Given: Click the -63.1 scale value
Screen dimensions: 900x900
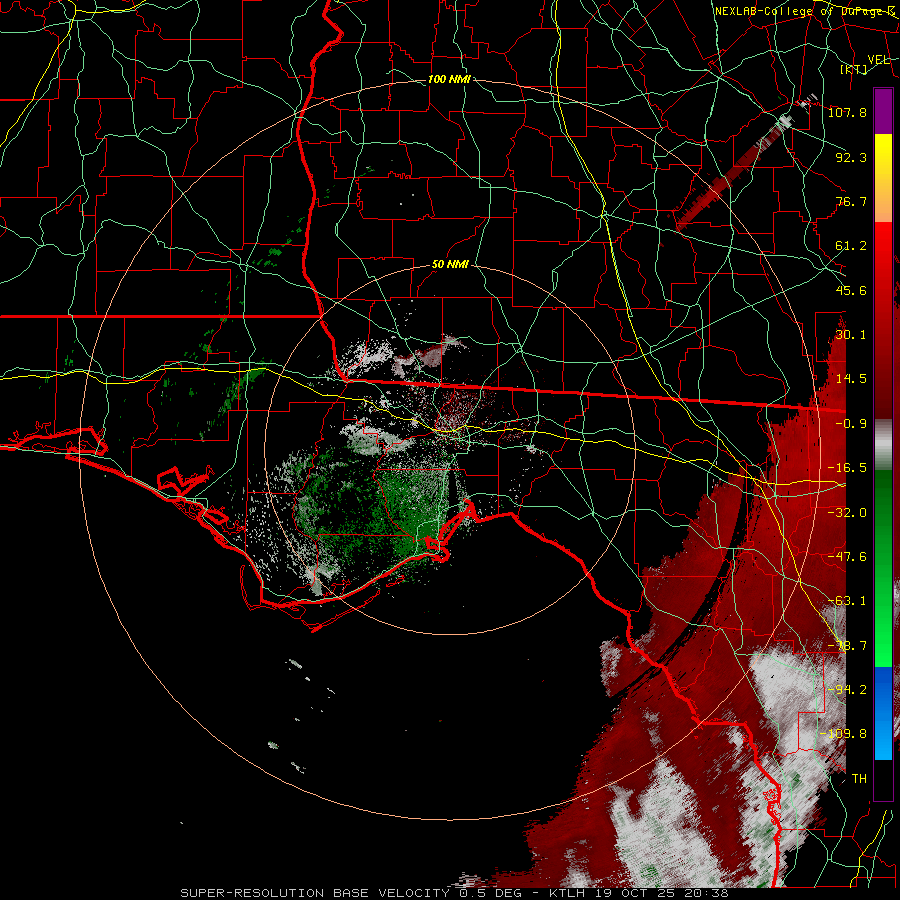Looking at the screenshot, I should [x=847, y=601].
